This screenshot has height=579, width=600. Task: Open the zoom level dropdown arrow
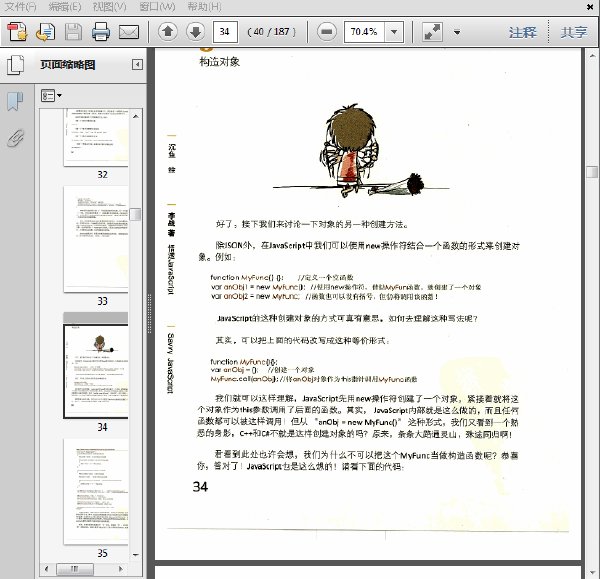point(394,32)
